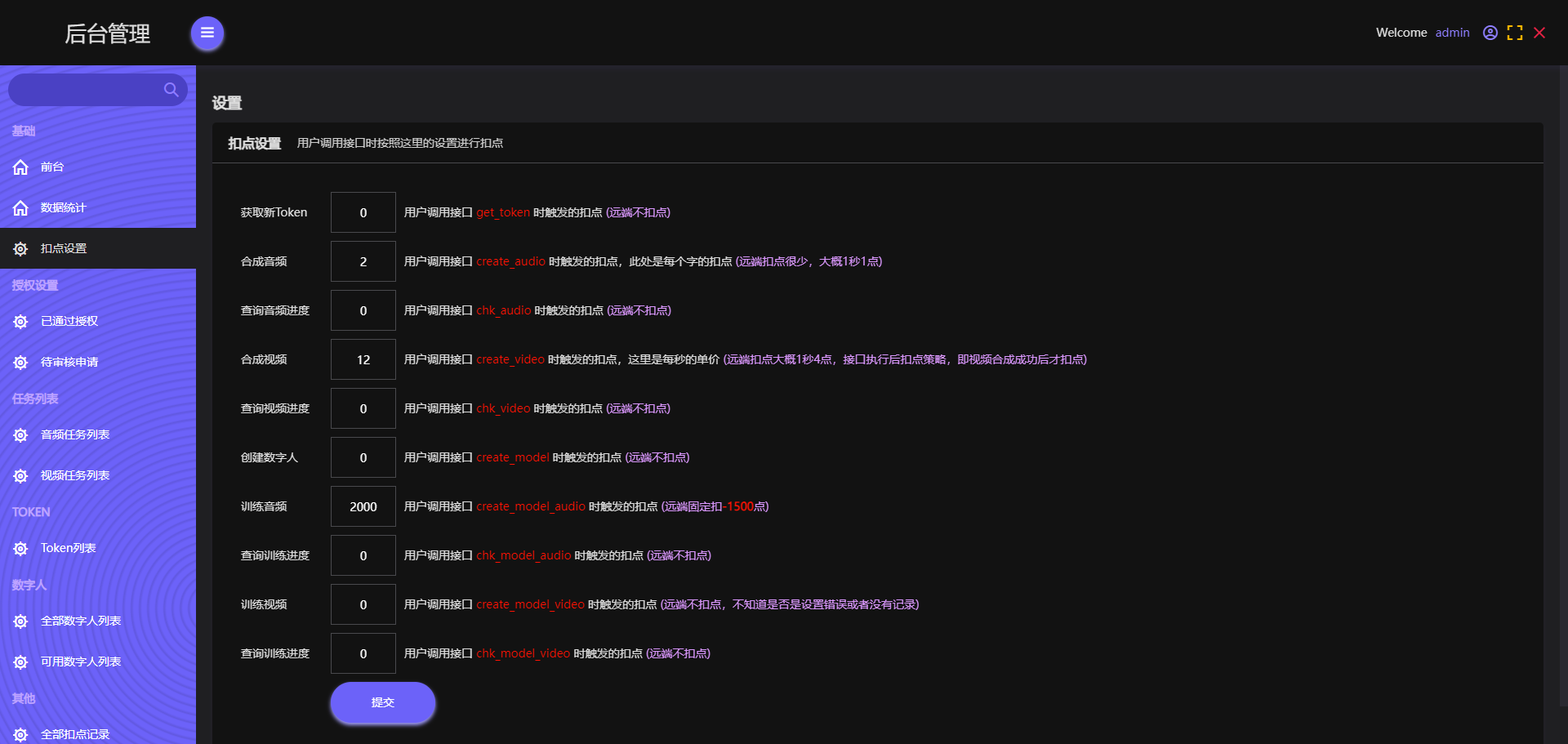Focus the 合成音频 points input field

(x=363, y=261)
